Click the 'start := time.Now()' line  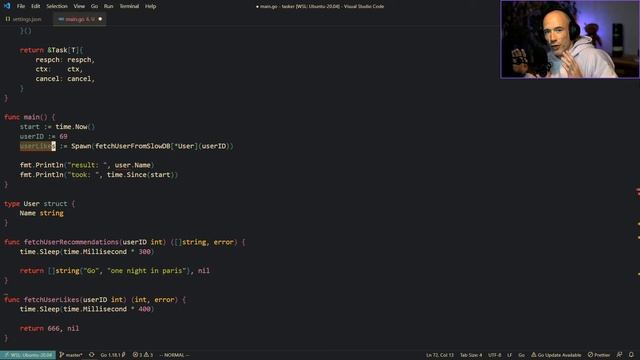point(57,127)
